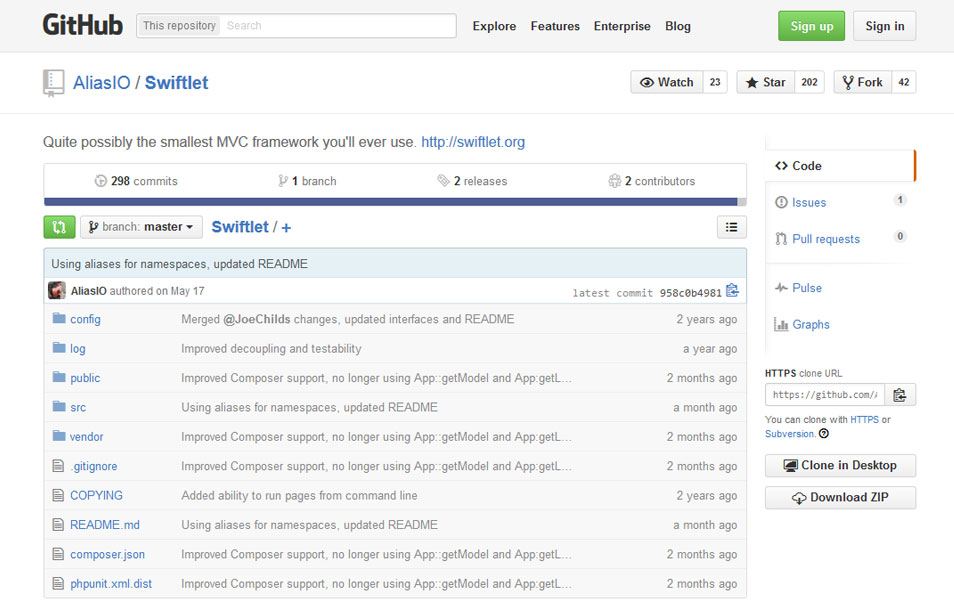Open the Graphs section link
954x600 pixels.
810,324
